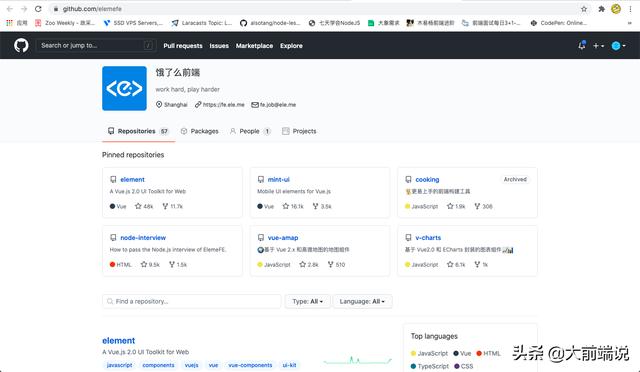Click the 1k forks on v-charts
The height and width of the screenshot is (372, 640).
(481, 265)
